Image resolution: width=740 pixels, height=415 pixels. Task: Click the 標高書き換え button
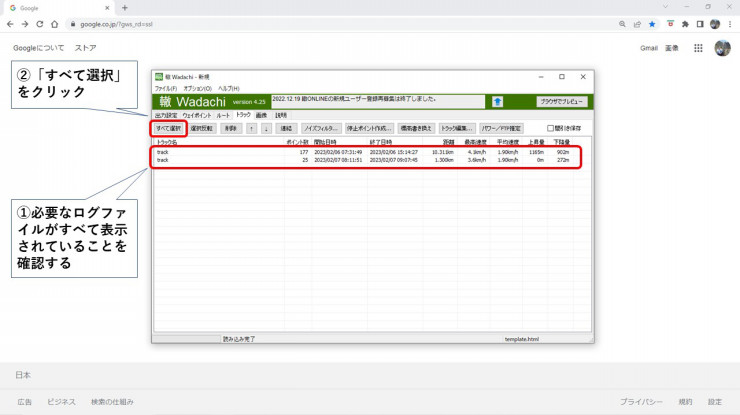tap(416, 128)
